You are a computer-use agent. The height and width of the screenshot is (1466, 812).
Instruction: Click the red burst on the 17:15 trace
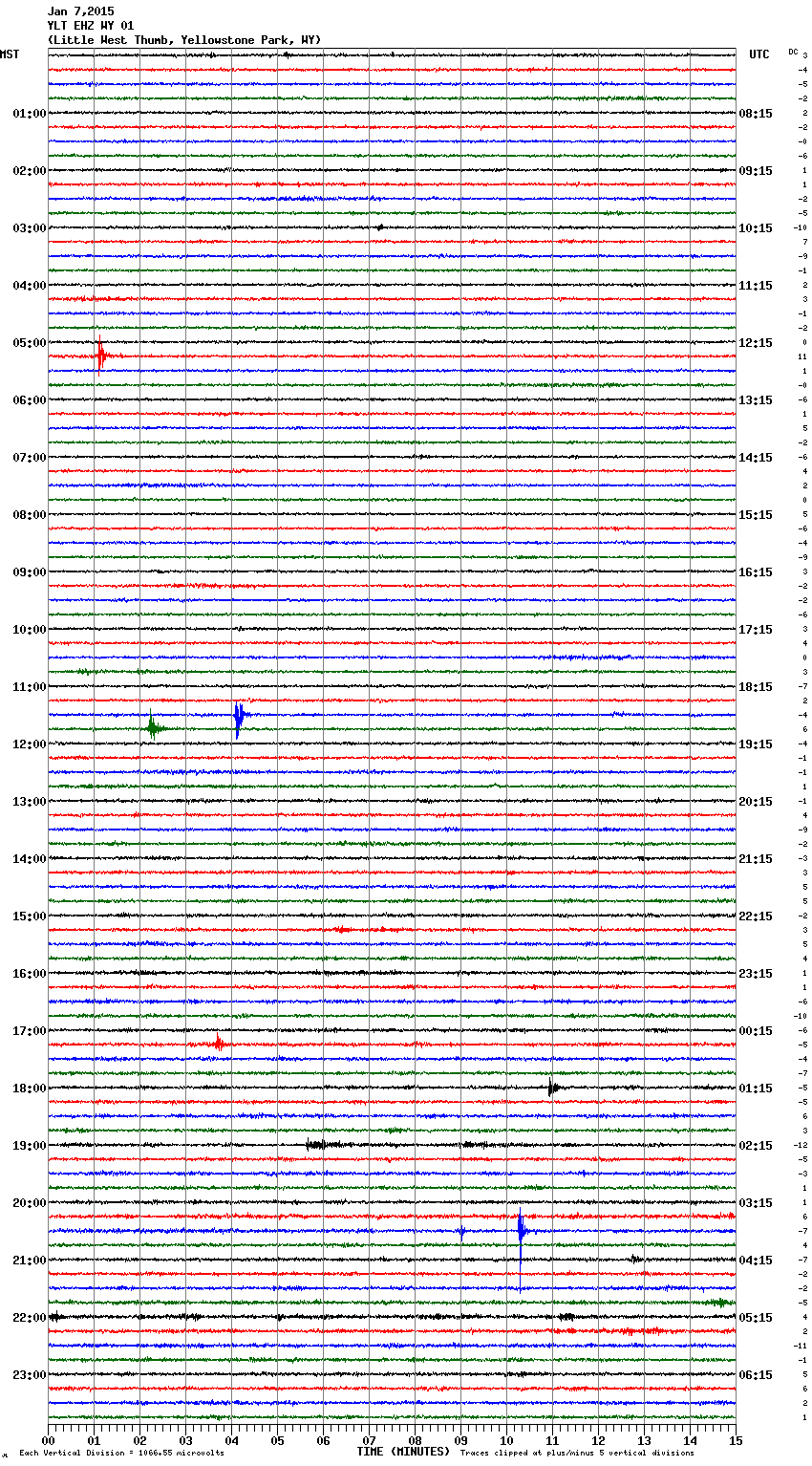[x=219, y=1044]
